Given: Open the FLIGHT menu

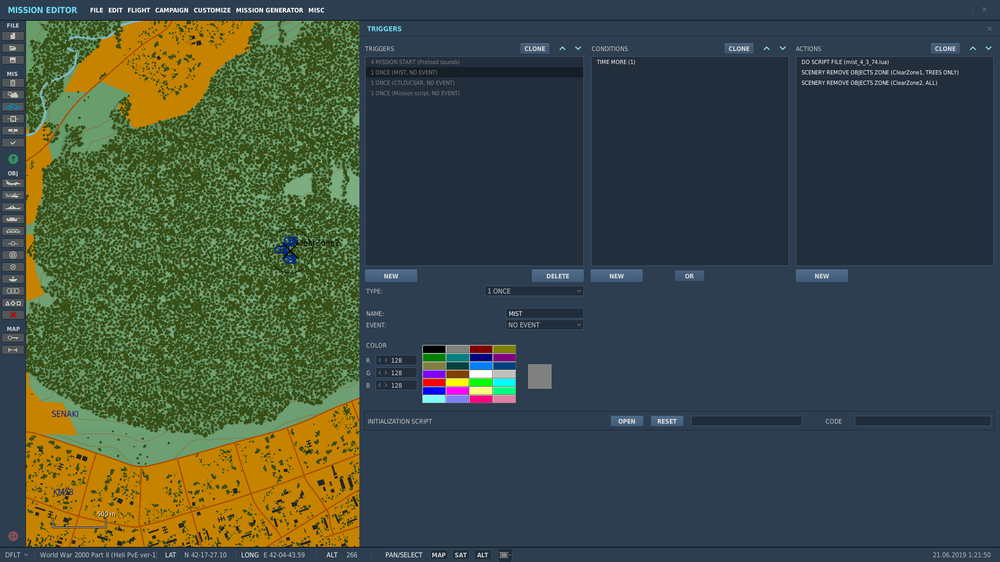Looking at the screenshot, I should [x=138, y=10].
